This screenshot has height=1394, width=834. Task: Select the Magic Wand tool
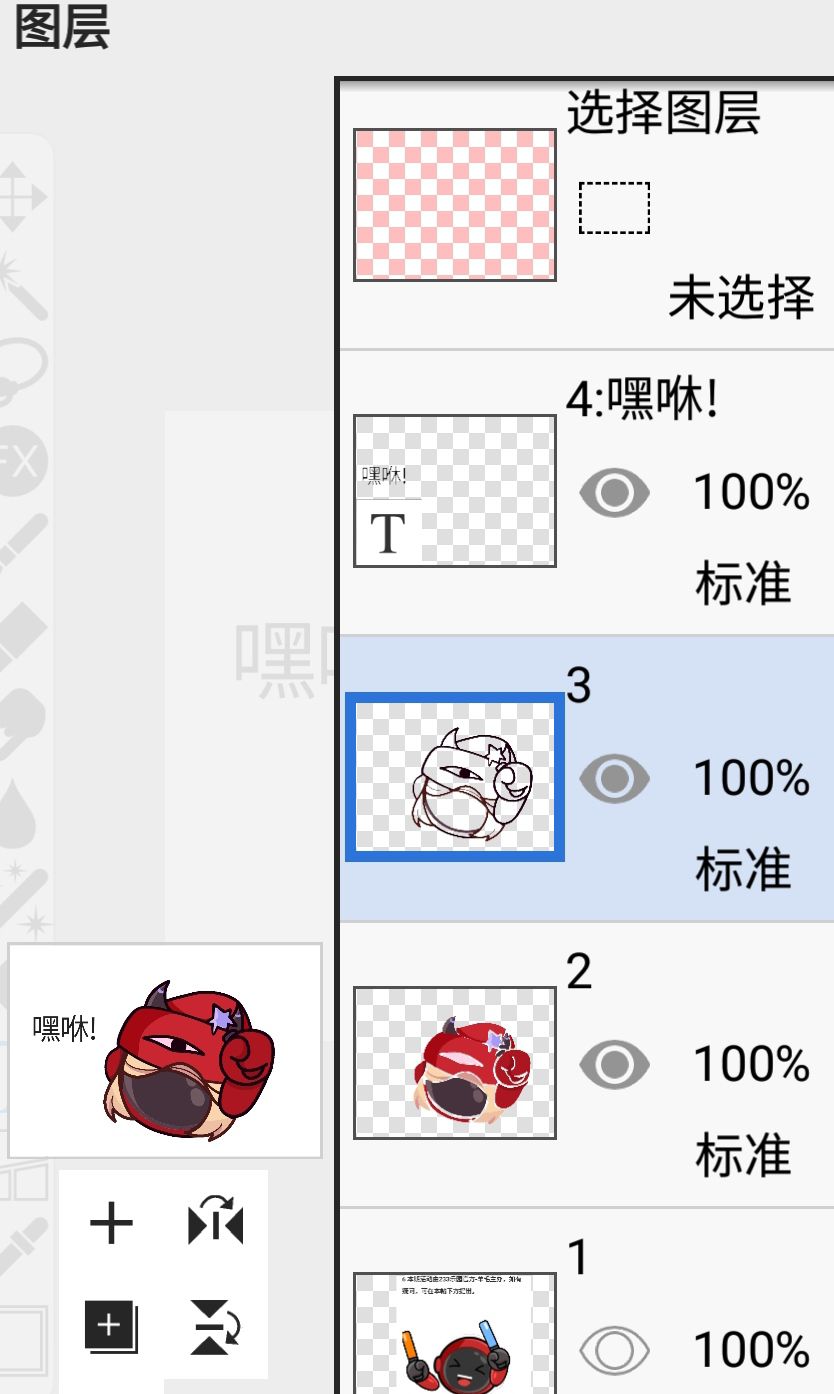22,285
